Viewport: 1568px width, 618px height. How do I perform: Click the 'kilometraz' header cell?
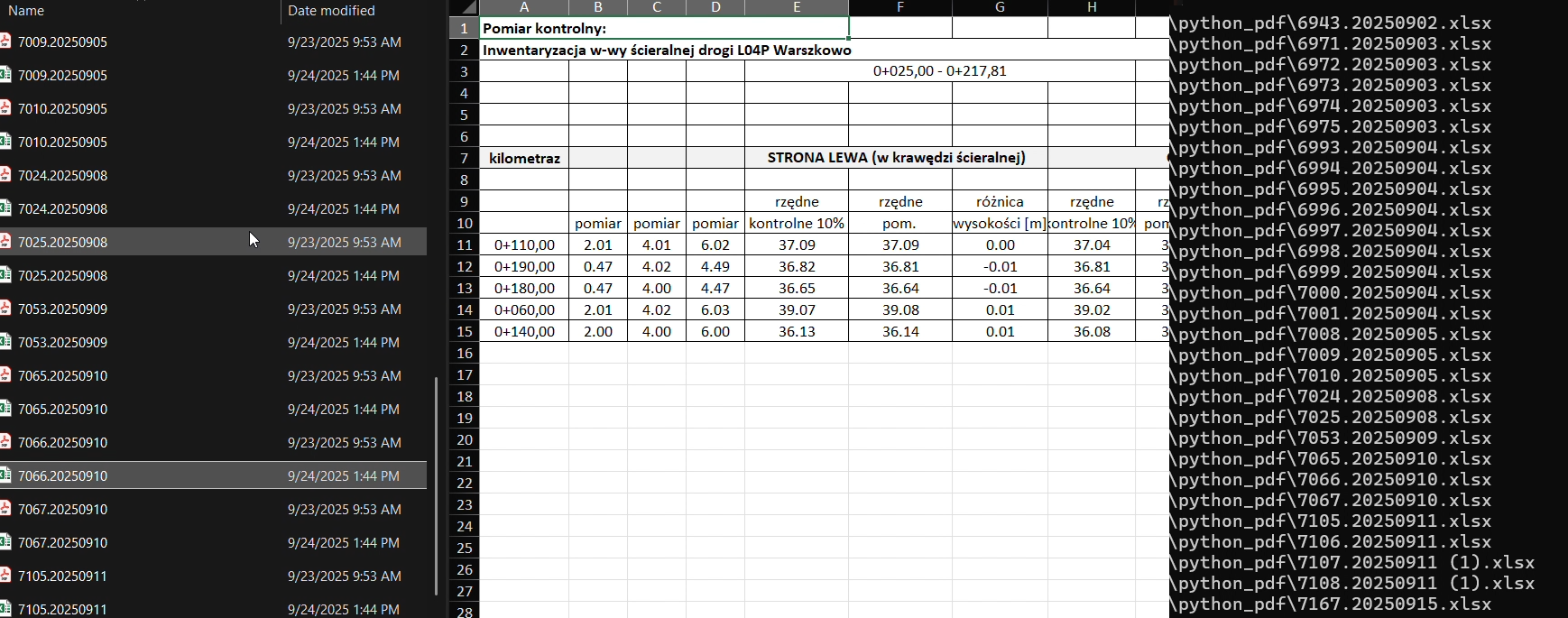coord(524,158)
